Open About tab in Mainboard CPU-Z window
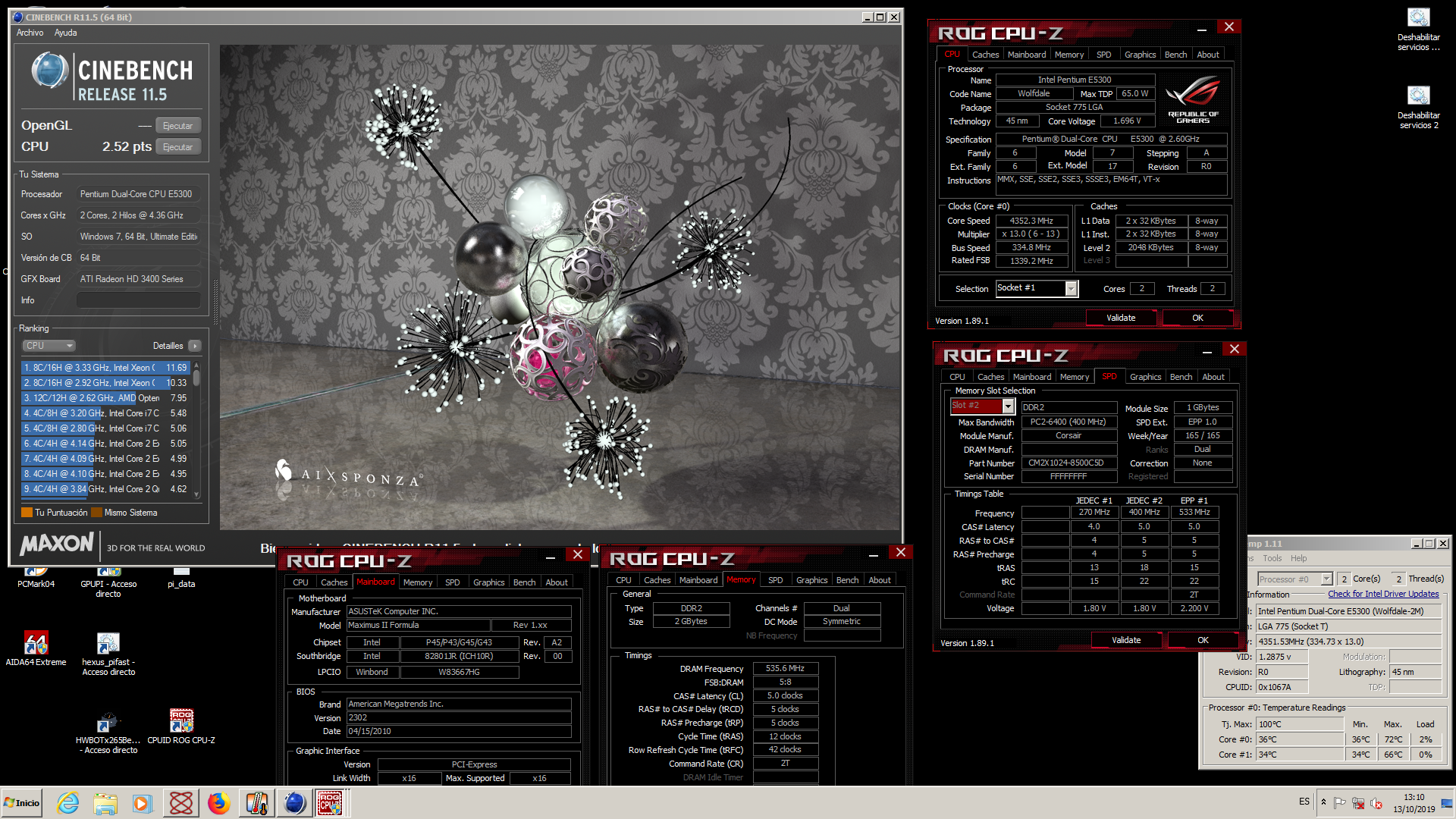 coord(557,582)
